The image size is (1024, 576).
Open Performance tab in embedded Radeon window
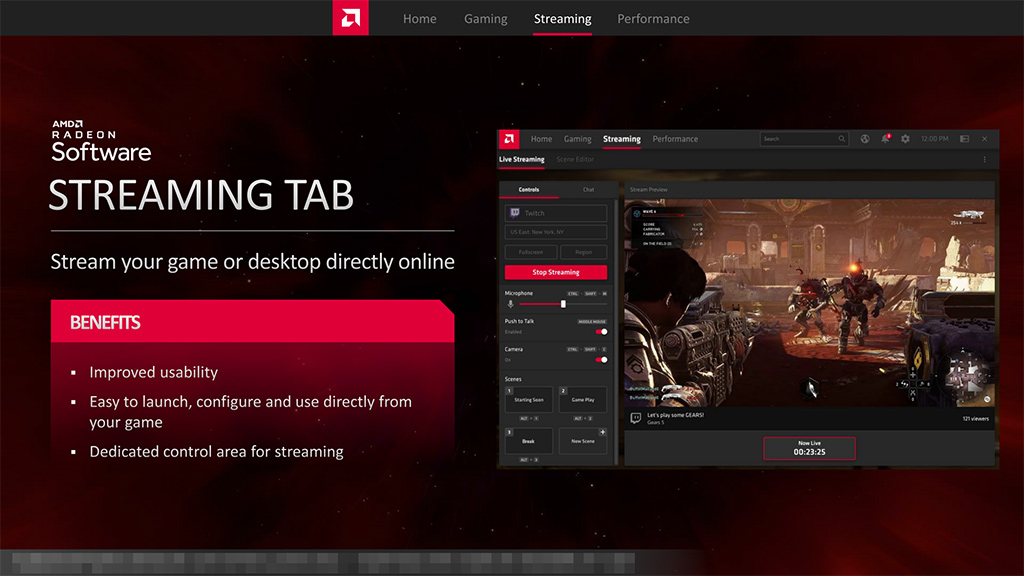[675, 138]
